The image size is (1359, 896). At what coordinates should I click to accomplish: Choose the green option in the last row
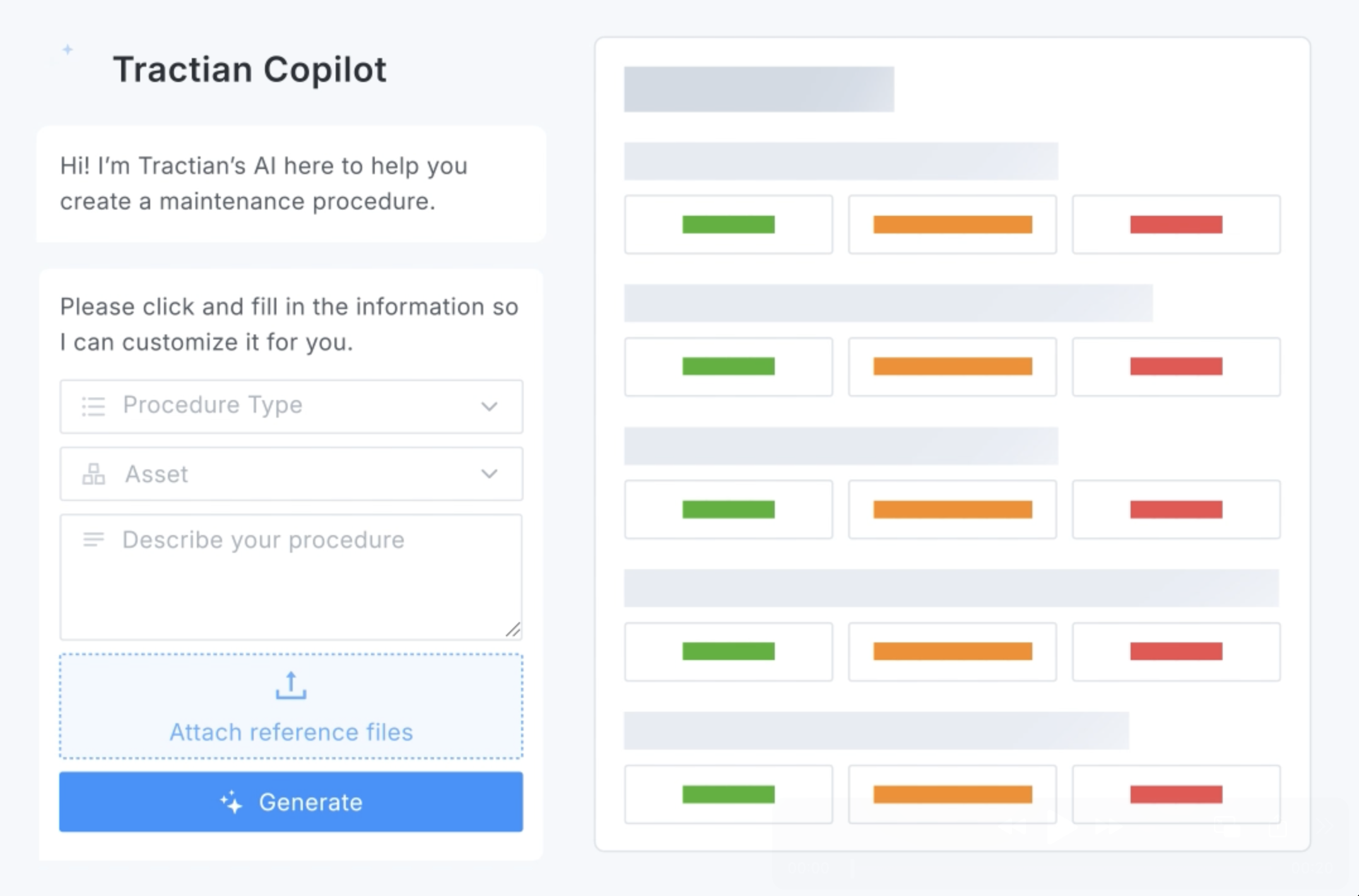[728, 794]
